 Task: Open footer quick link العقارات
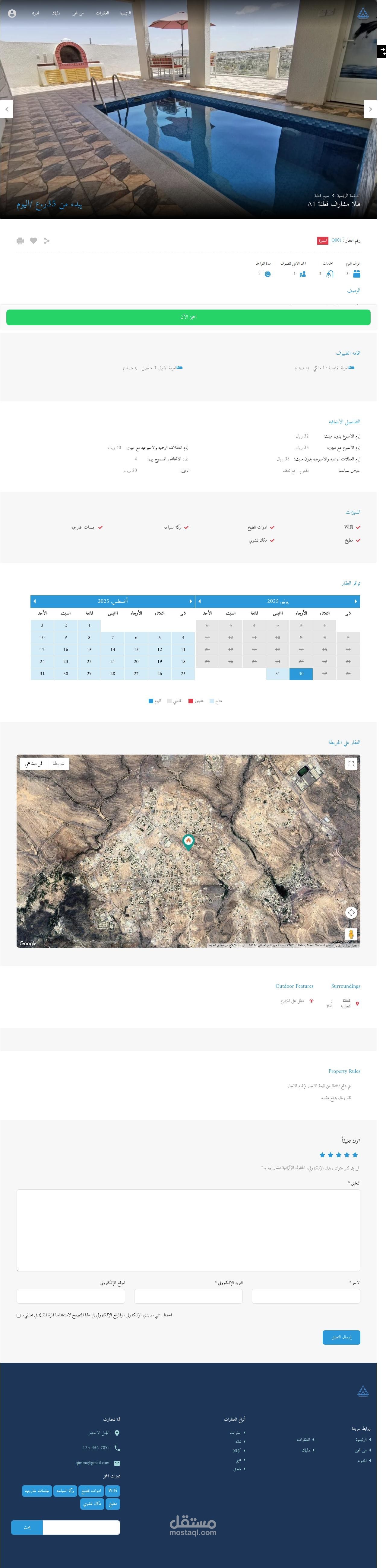[x=303, y=1440]
